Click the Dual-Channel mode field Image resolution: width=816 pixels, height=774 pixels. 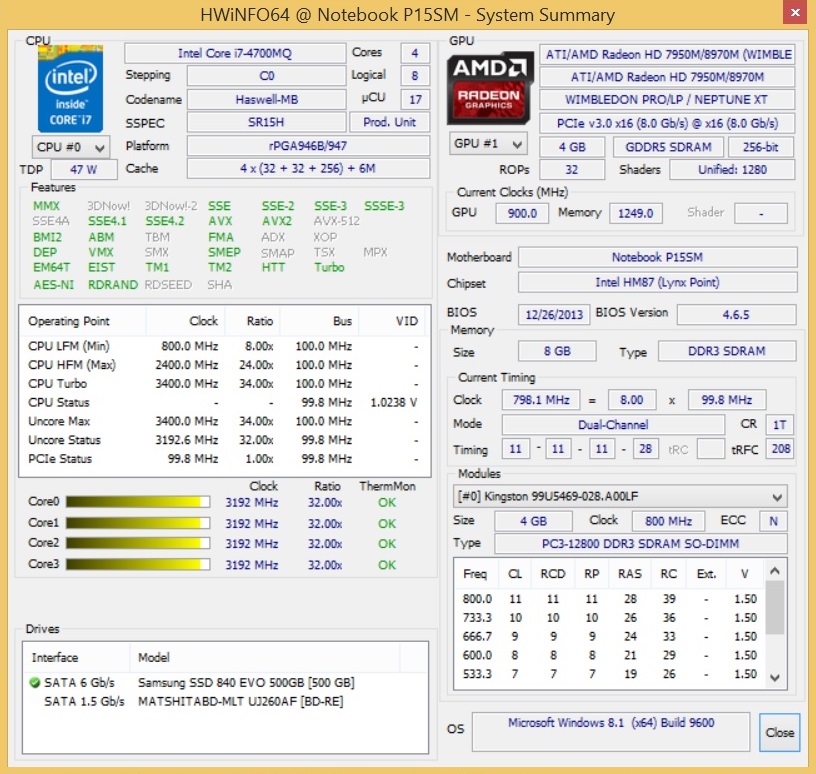[613, 425]
